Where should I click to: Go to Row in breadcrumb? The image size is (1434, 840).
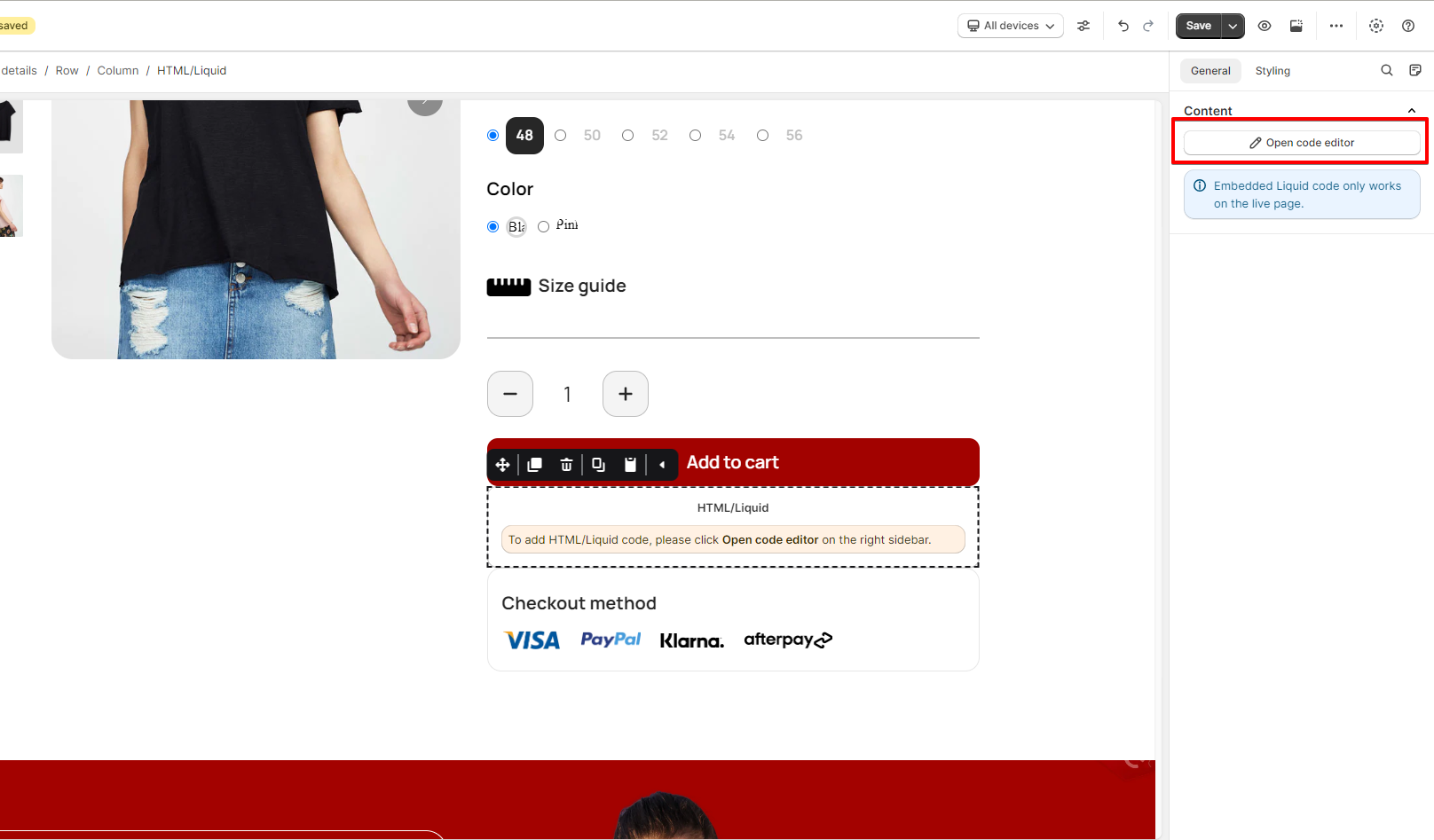tap(67, 71)
